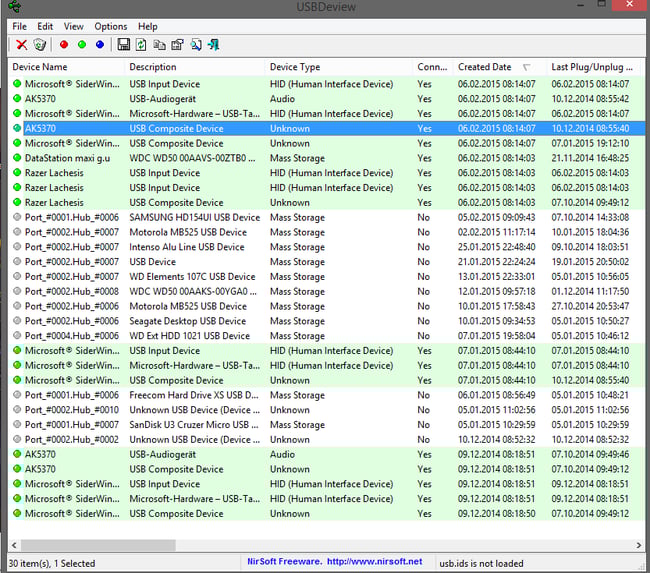Open the View menu
This screenshot has width=650, height=573.
(74, 26)
